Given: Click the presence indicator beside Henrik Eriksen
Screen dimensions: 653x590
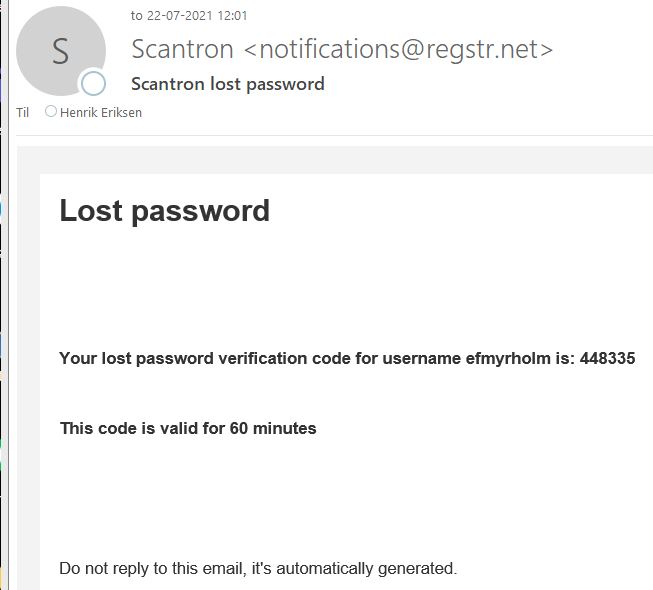Looking at the screenshot, I should [x=51, y=112].
